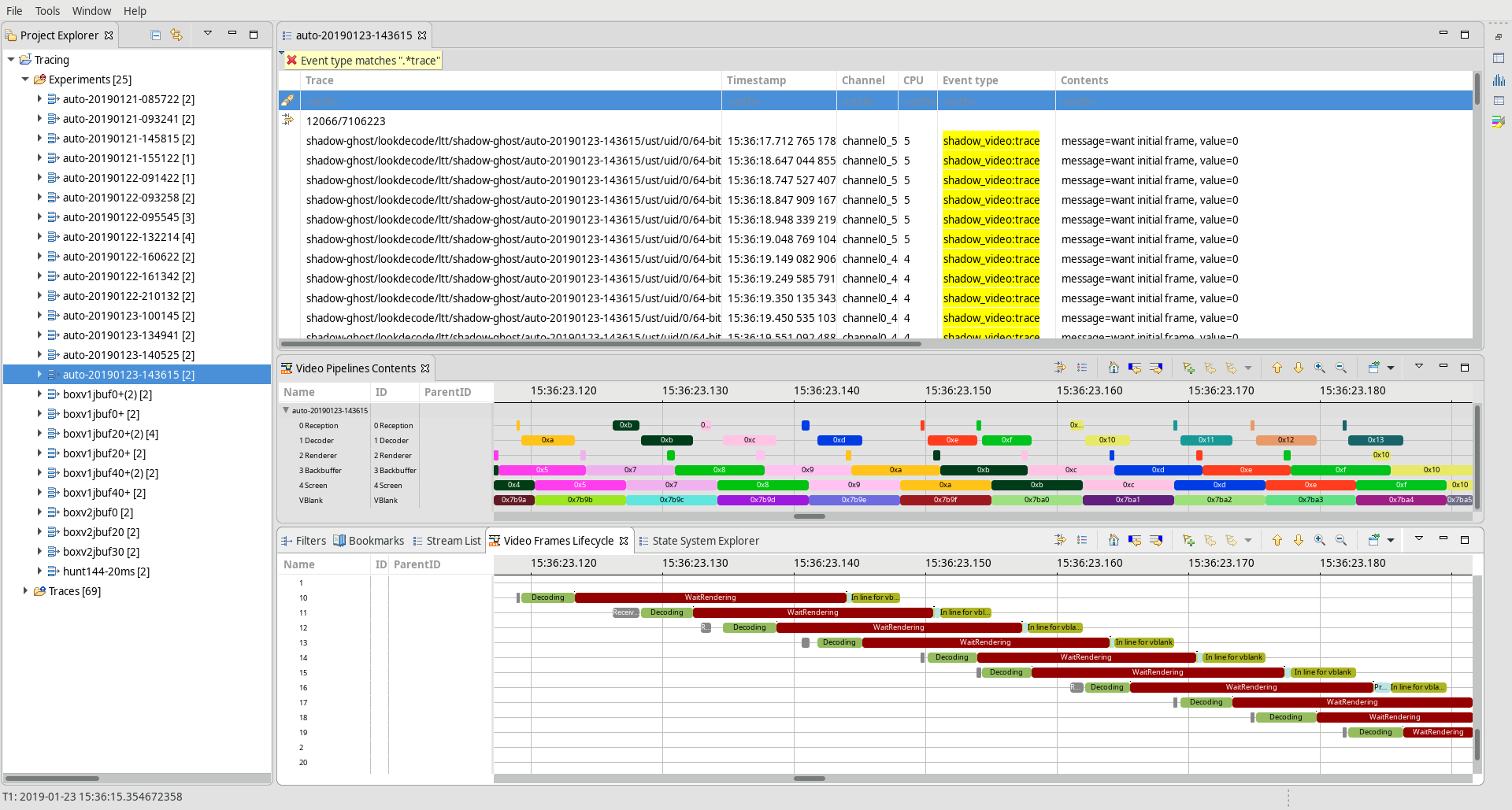1512x810 pixels.
Task: Zoom out on Video Frames Lifecycle timeline
Action: [x=1341, y=540]
